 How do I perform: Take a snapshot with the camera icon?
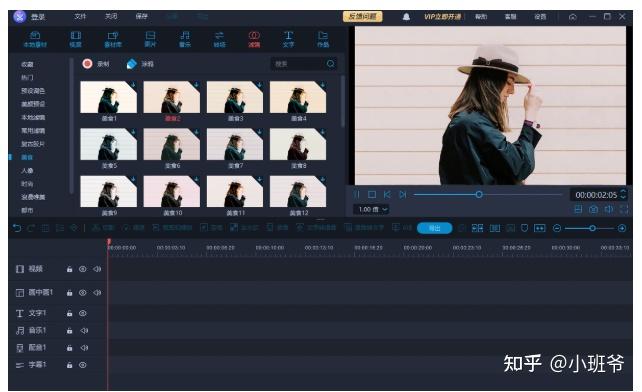[x=593, y=209]
